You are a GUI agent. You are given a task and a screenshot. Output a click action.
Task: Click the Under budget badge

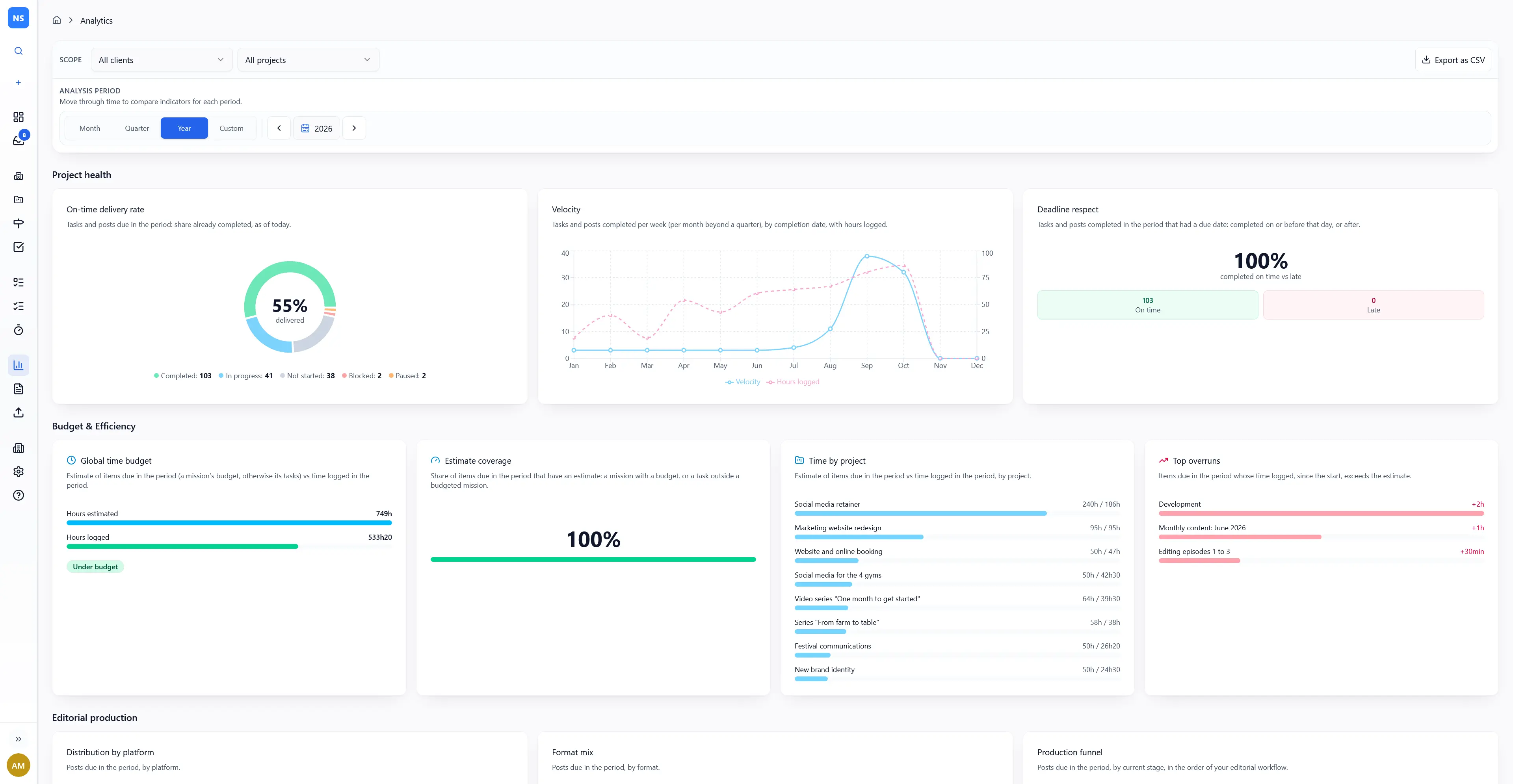point(95,567)
